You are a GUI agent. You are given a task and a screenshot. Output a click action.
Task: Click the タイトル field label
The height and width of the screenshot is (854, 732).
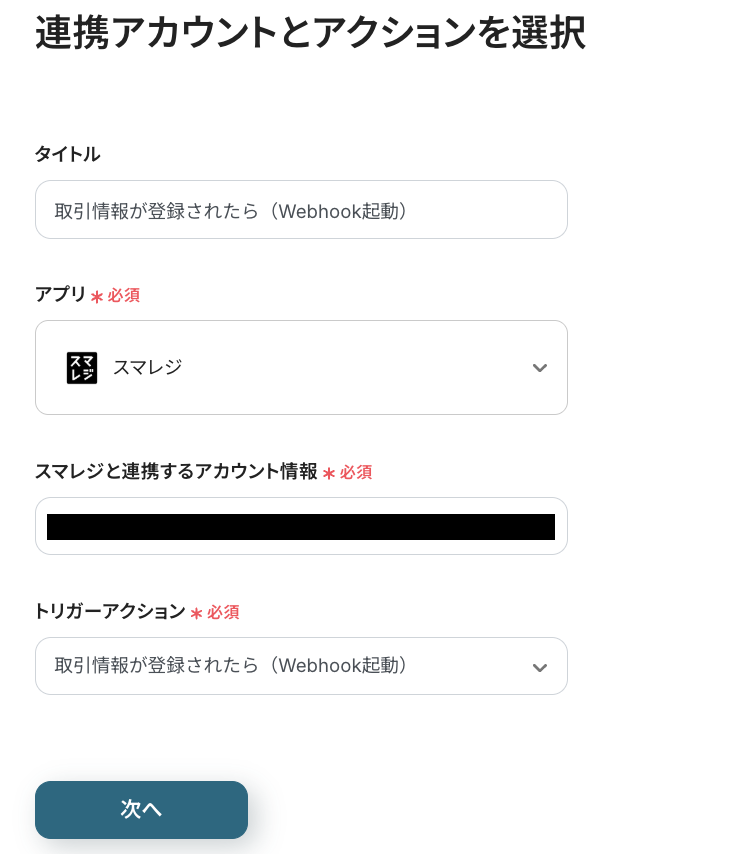67,154
